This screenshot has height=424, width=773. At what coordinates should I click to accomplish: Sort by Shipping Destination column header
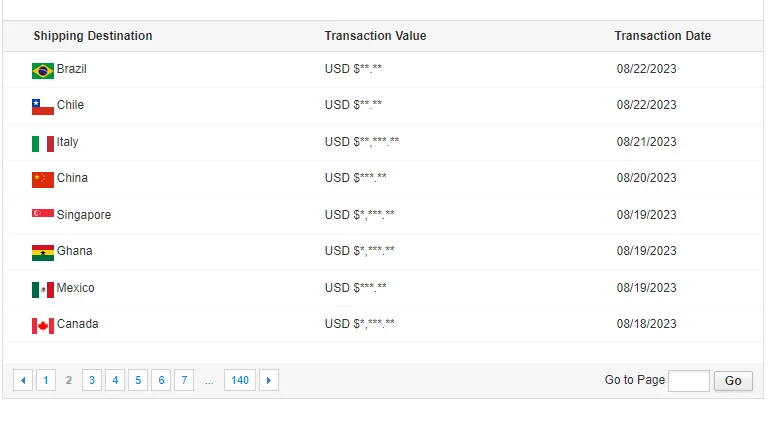pos(93,36)
